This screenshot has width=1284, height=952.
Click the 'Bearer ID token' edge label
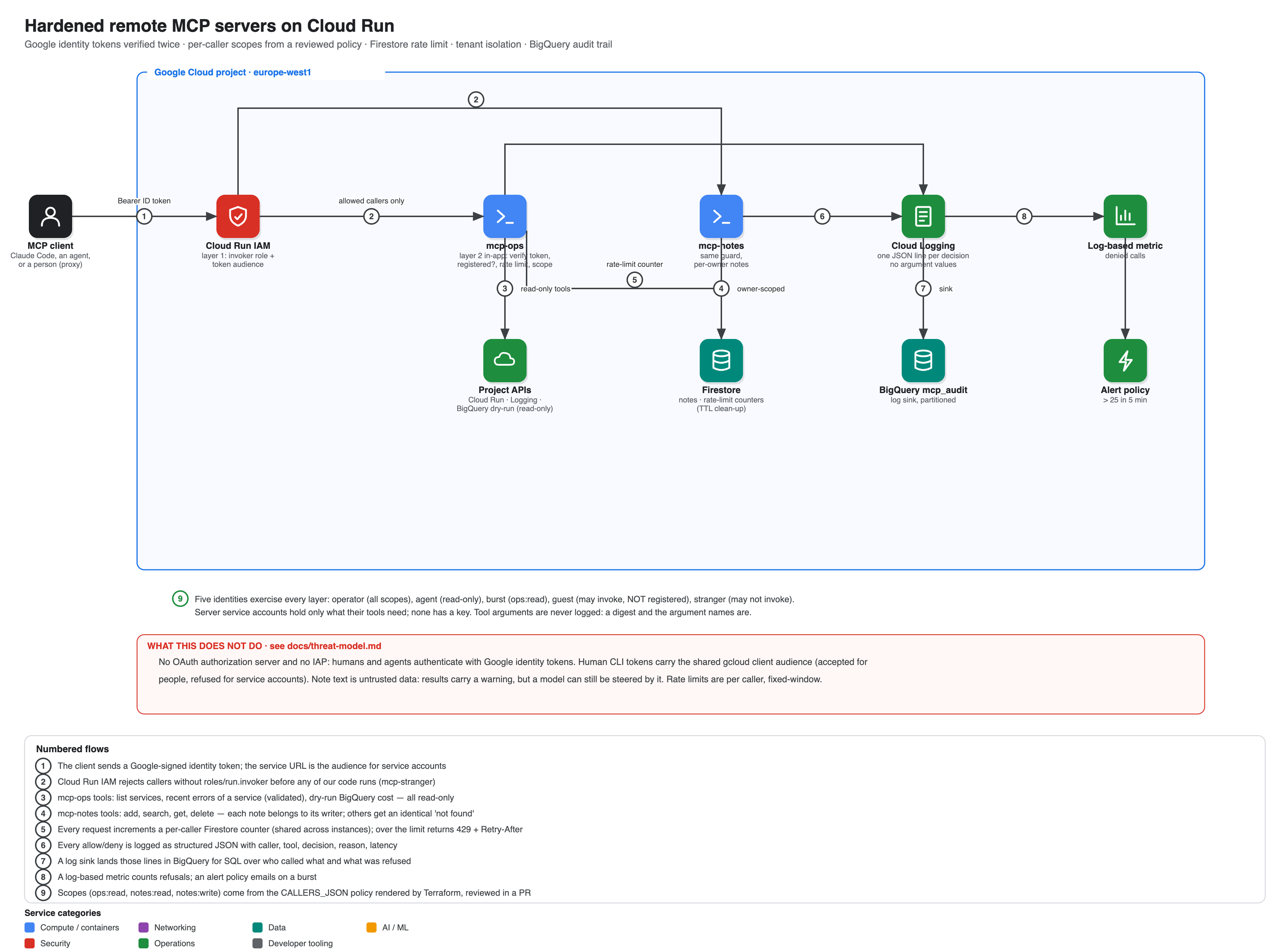[144, 200]
